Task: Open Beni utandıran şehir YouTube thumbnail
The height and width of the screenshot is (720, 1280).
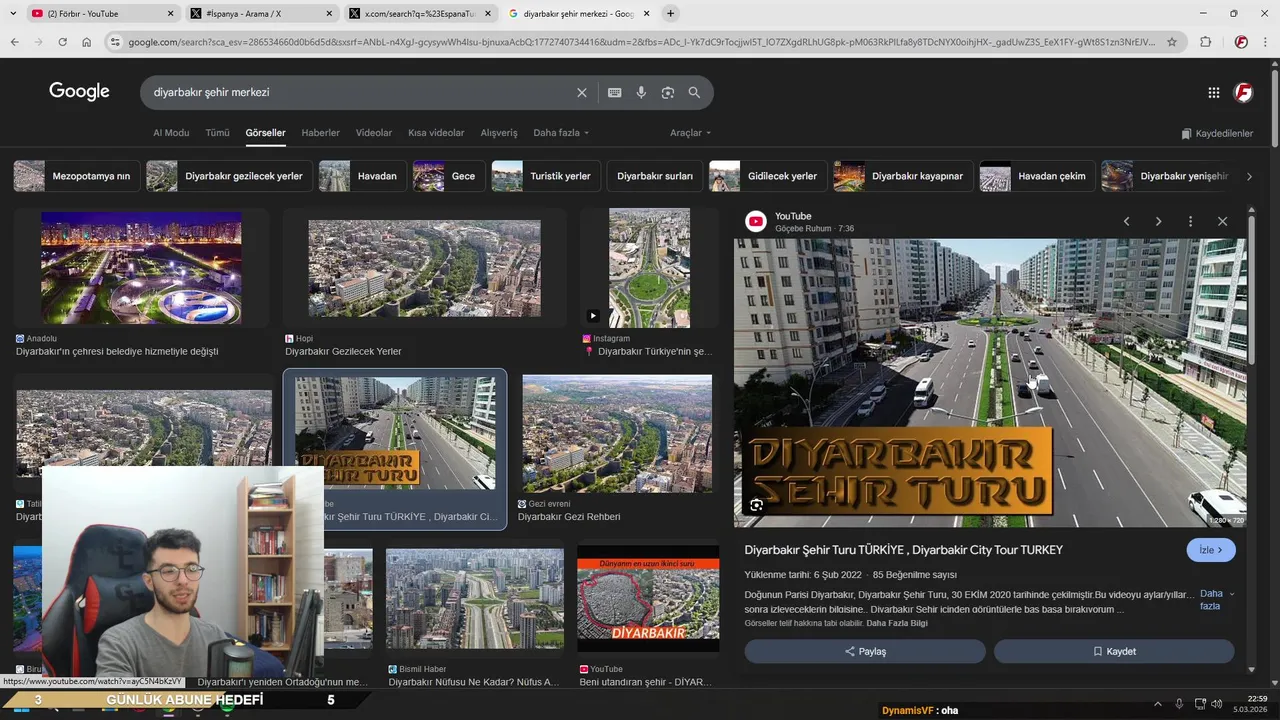Action: (x=648, y=598)
